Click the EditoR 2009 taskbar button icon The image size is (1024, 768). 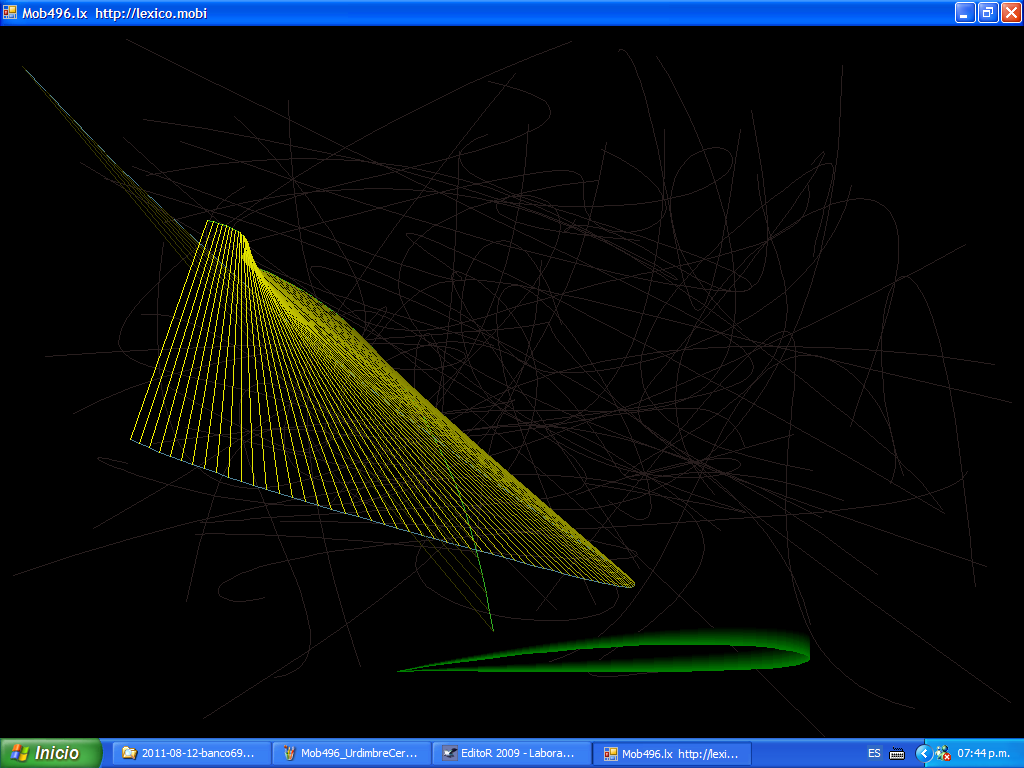[450, 753]
